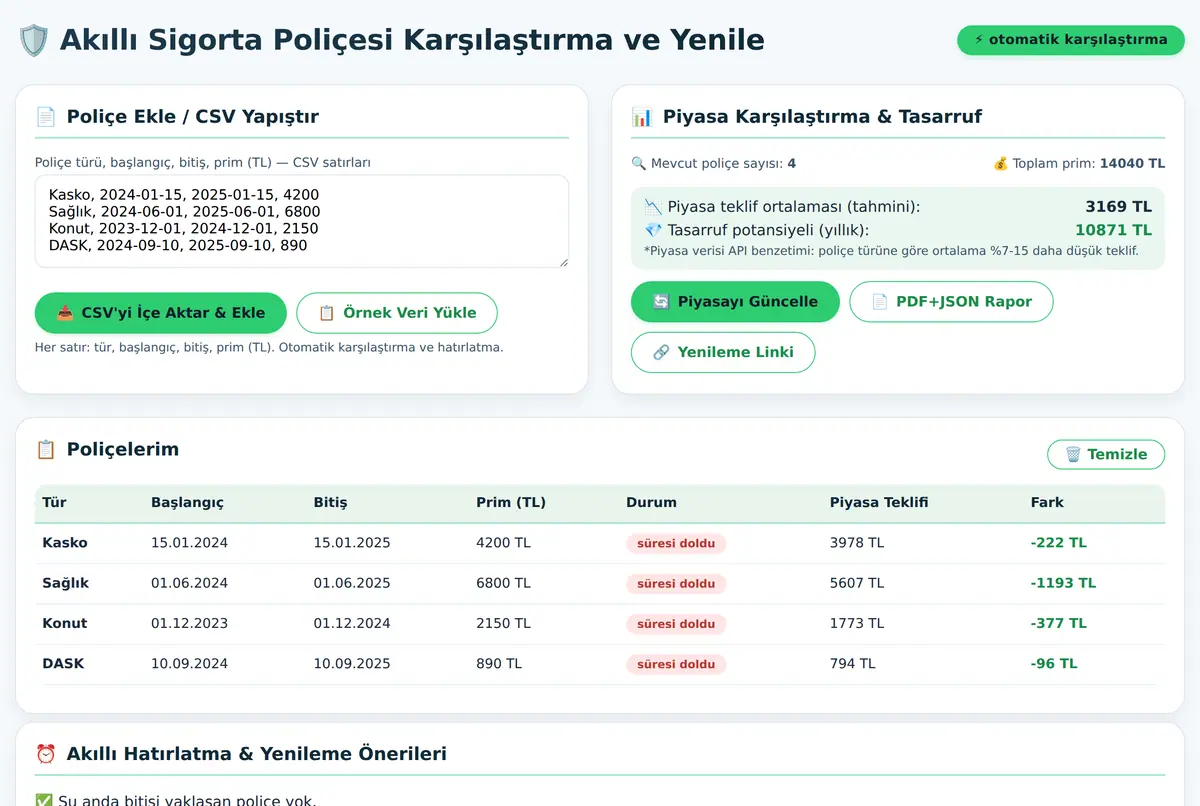Image resolution: width=1200 pixels, height=806 pixels.
Task: Click the 794 TL market offer cell
Action: pos(853,663)
